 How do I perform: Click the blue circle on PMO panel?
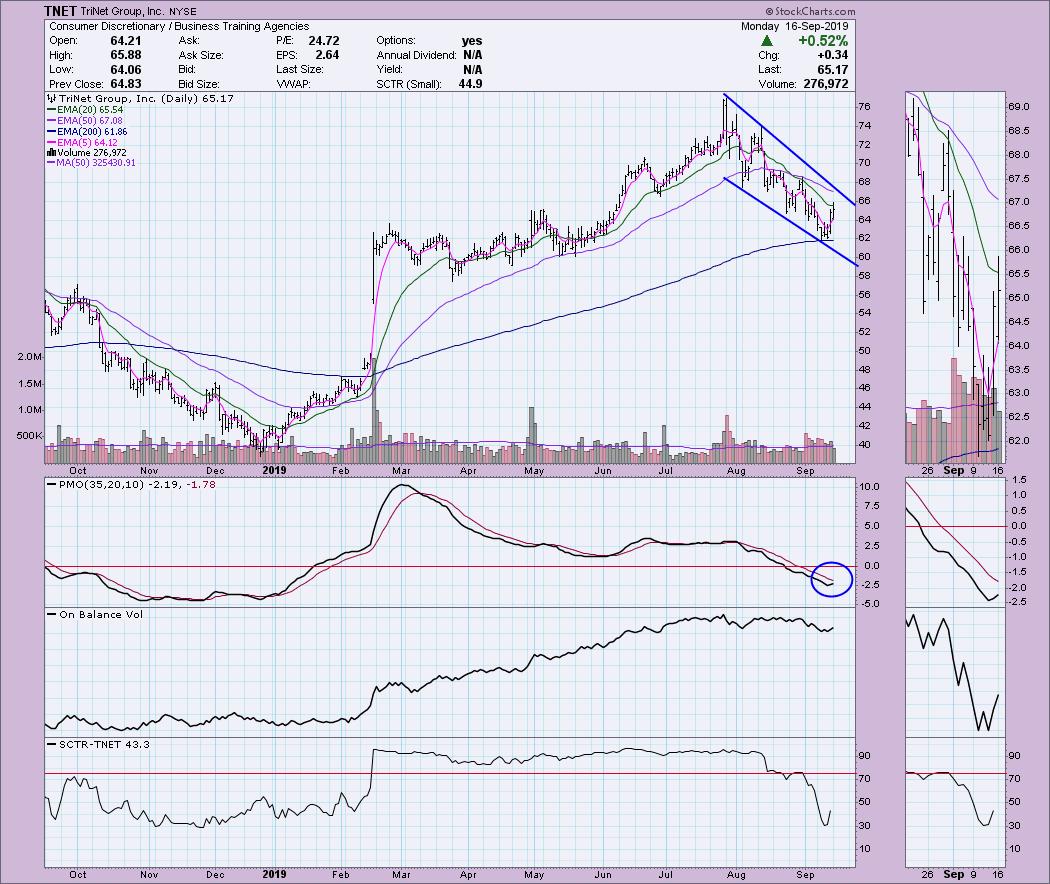tap(832, 579)
